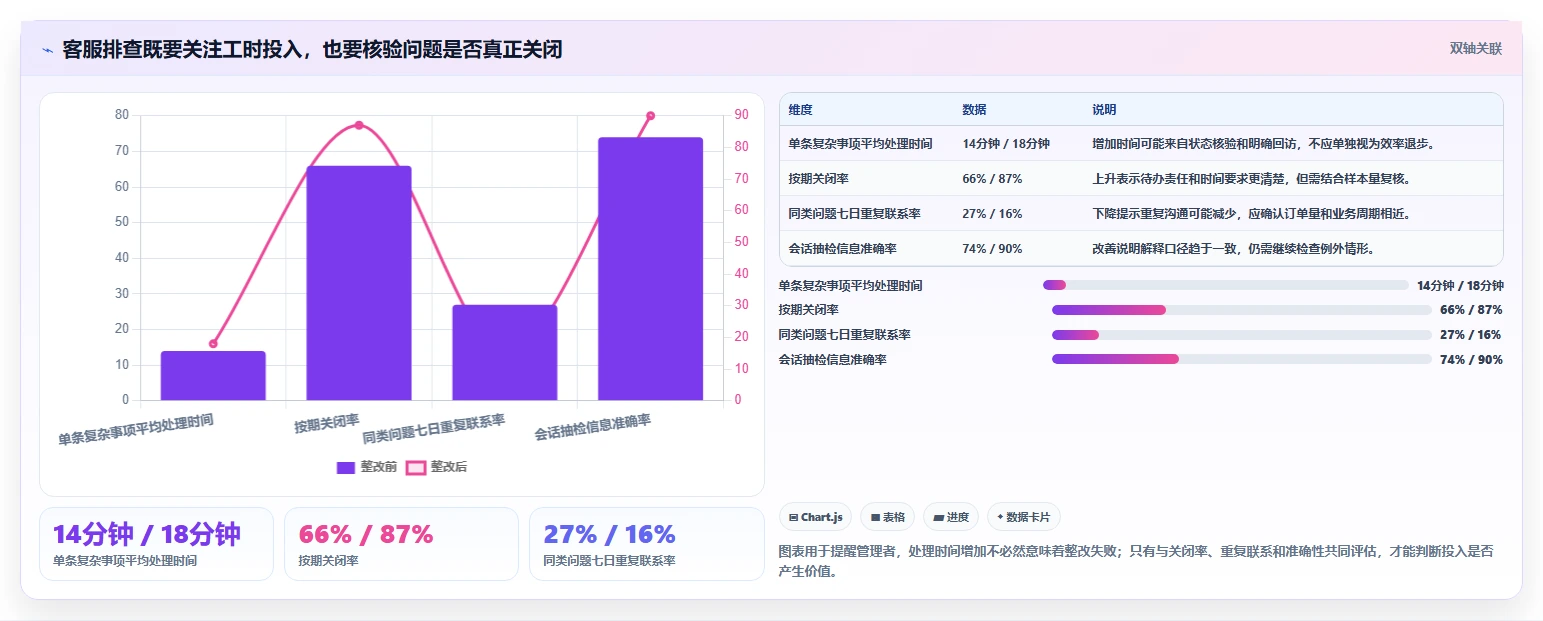
Task: Click table cell 27% / 16%
Action: click(992, 214)
